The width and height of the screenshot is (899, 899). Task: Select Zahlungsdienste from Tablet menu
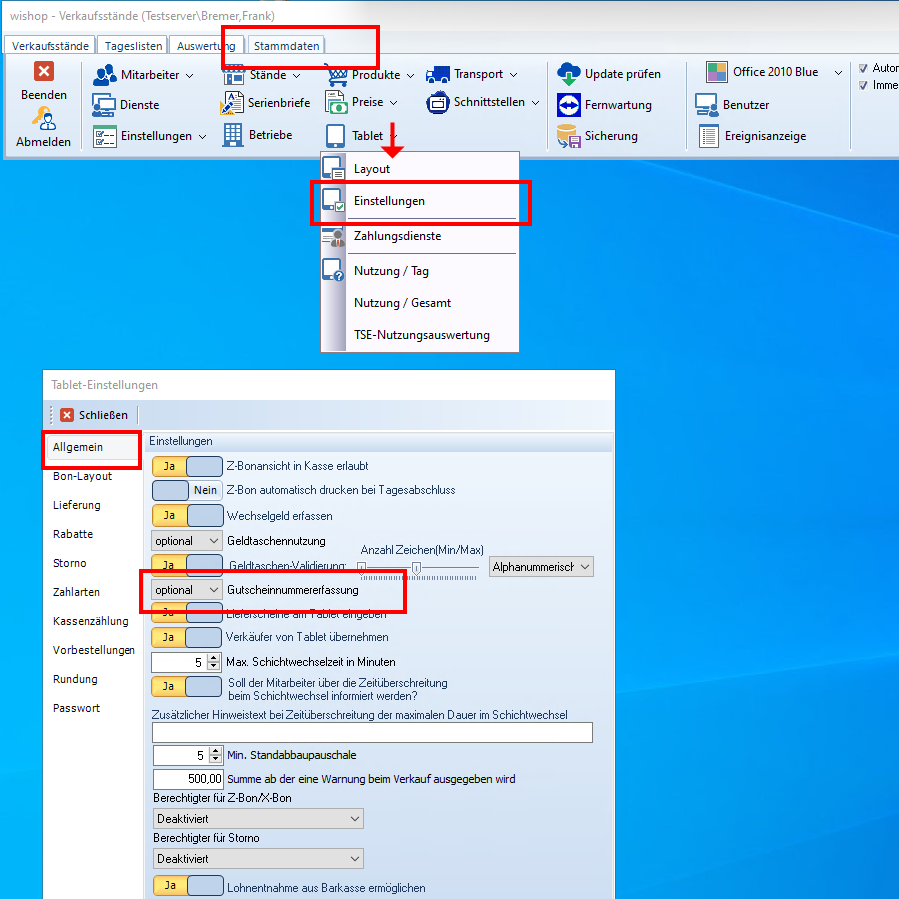[397, 236]
